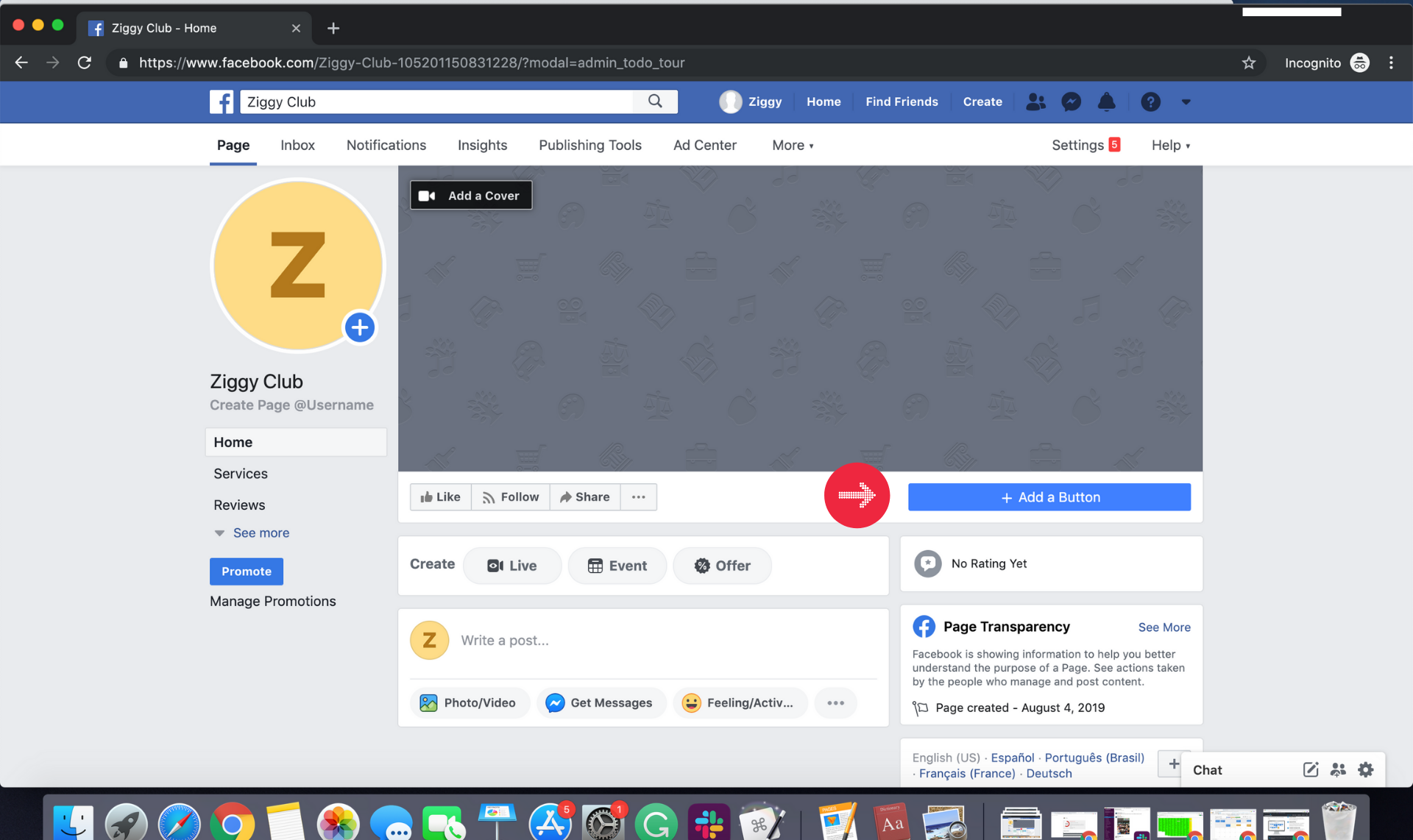The image size is (1413, 840).
Task: Expand the account dropdown arrow
Action: pos(1186,102)
